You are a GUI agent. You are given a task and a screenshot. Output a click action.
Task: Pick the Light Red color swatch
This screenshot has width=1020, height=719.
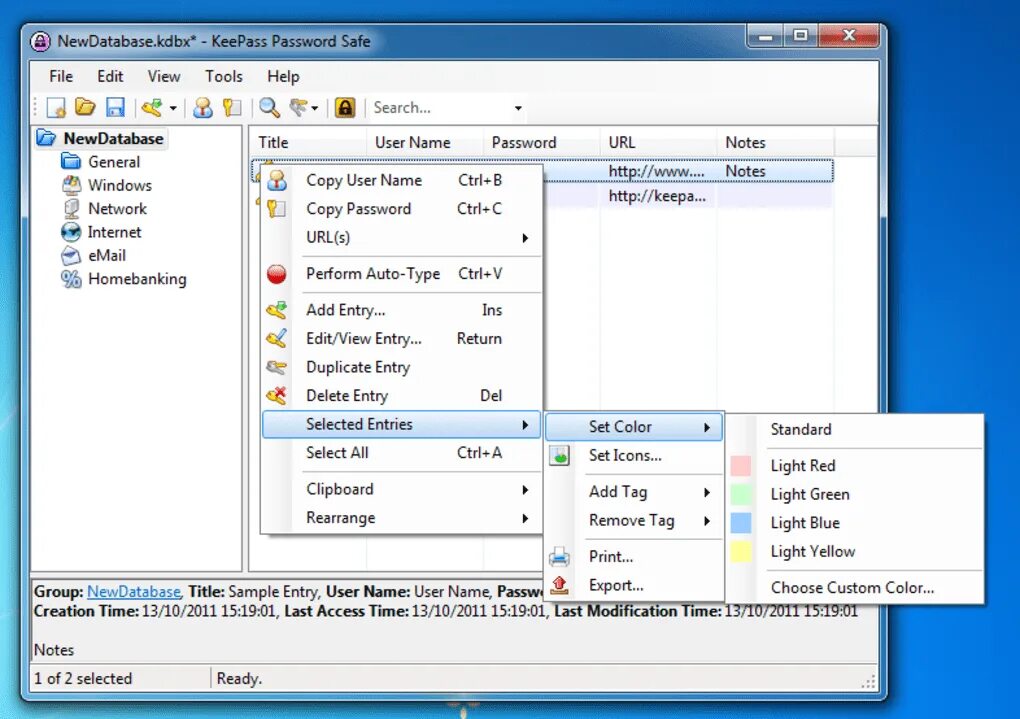point(741,466)
